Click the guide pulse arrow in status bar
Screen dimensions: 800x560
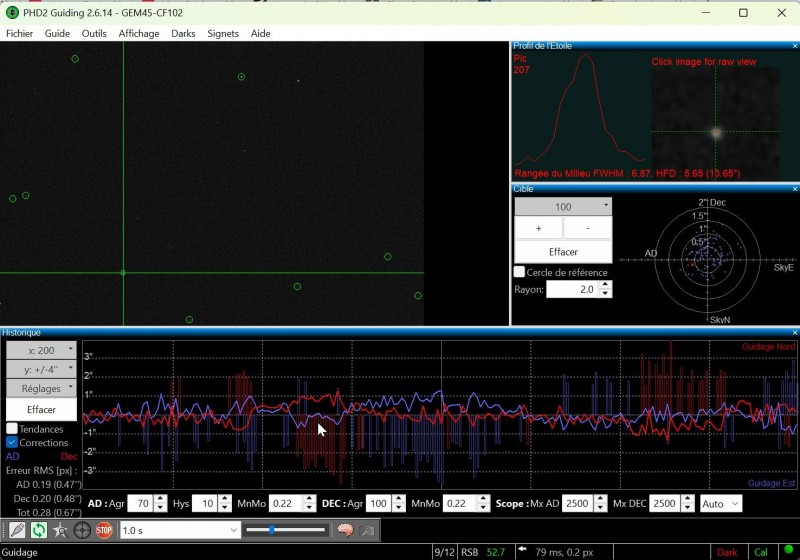tap(522, 549)
